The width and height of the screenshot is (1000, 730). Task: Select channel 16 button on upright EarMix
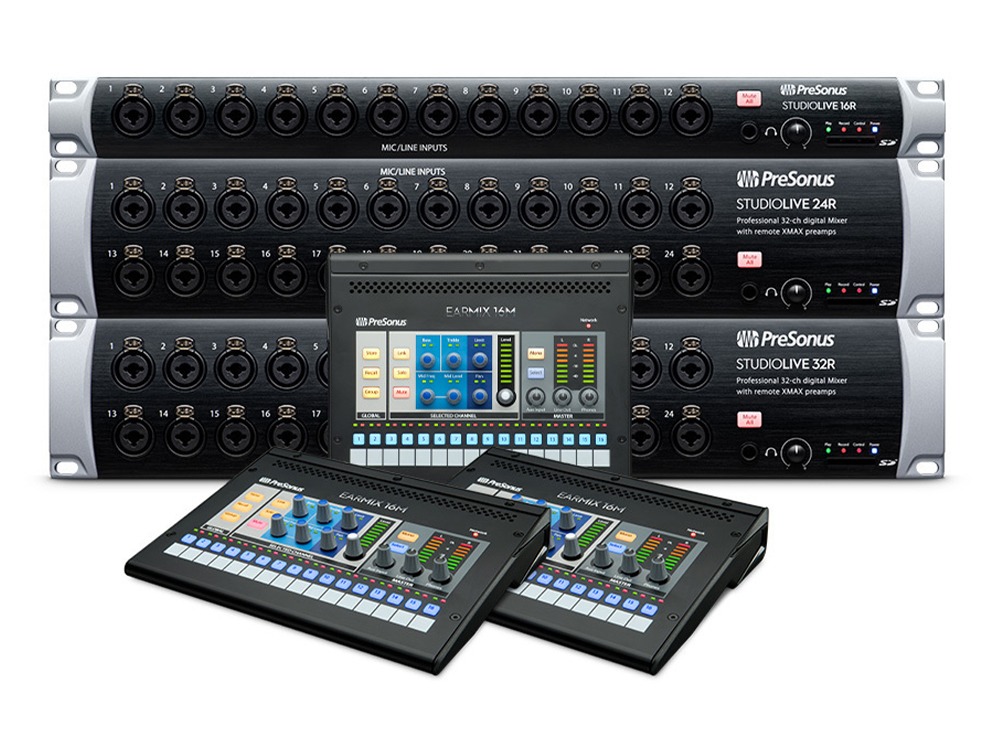click(601, 439)
